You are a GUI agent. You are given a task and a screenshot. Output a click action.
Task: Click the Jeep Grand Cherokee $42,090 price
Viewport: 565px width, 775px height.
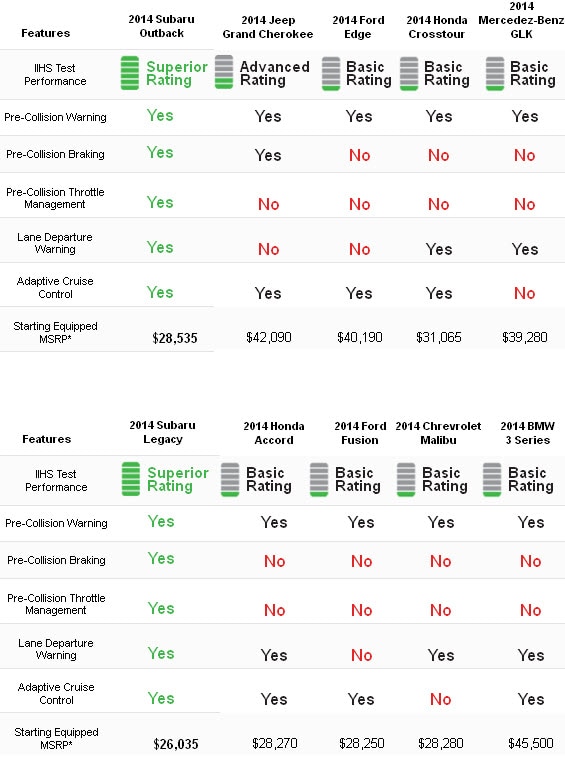tap(268, 338)
